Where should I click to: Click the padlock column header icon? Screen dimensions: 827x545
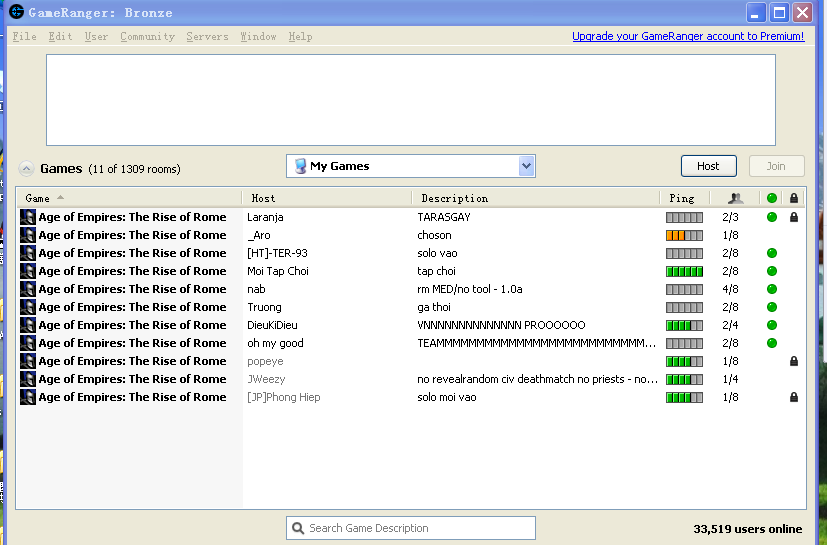pos(794,198)
